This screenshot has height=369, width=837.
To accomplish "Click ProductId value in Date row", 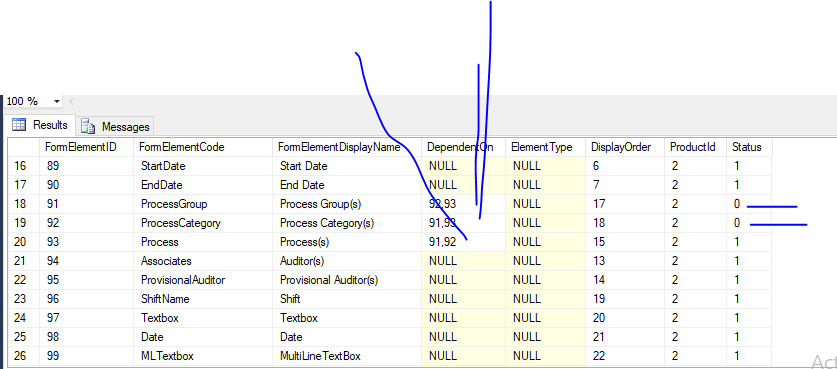I will 696,337.
